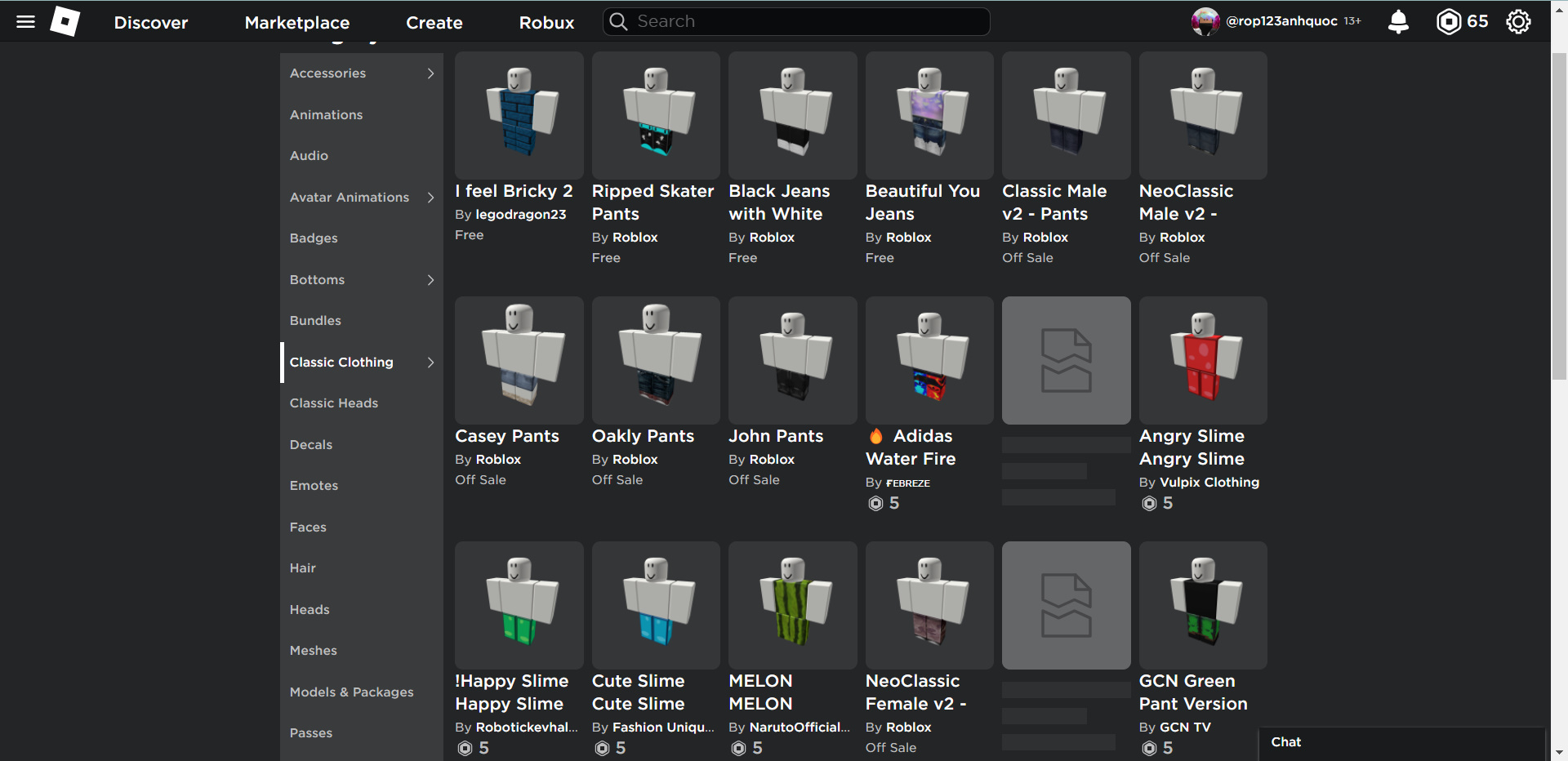Expand the Accessories category chevron
Viewport: 1568px width, 761px height.
[x=430, y=73]
